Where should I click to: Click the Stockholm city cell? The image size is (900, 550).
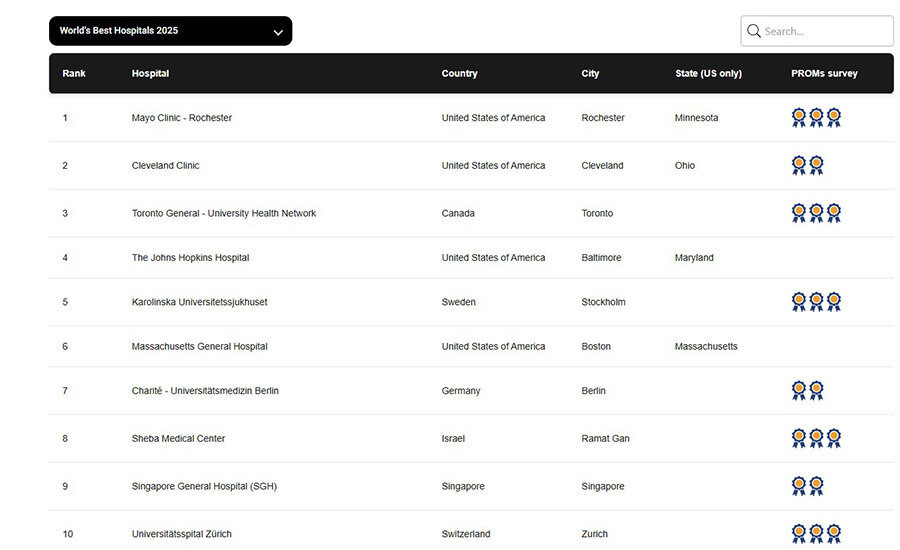(603, 302)
